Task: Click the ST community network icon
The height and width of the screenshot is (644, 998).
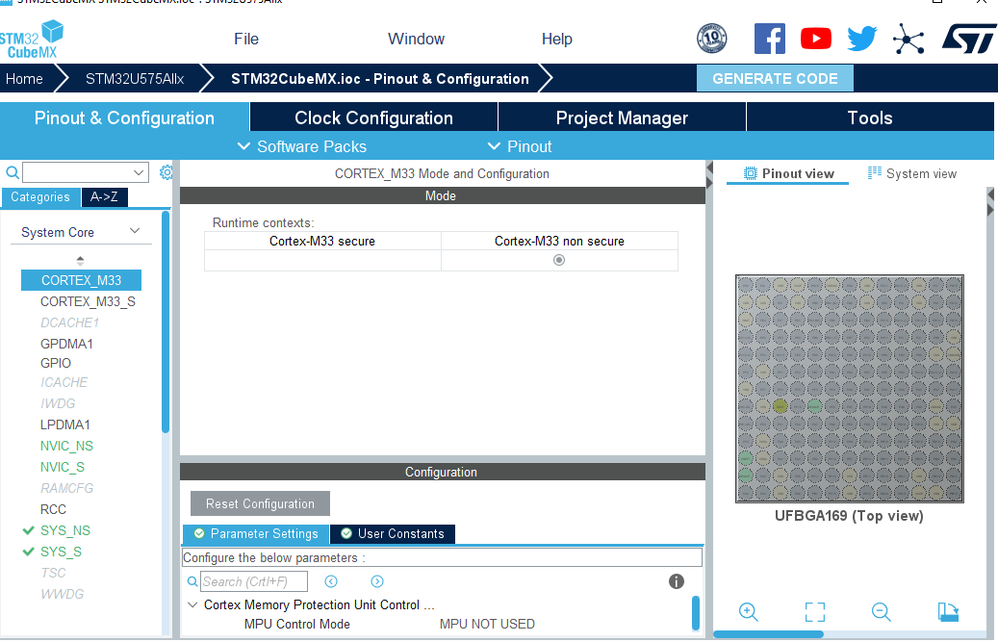Action: pos(908,39)
